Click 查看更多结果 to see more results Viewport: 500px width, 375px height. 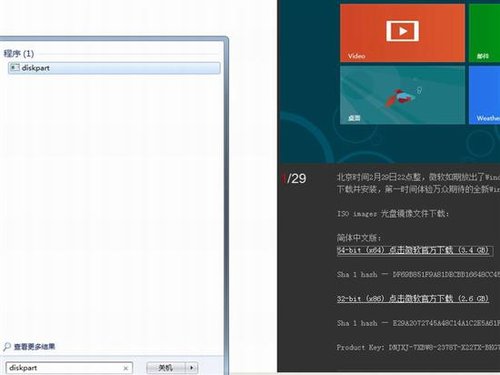[x=34, y=347]
